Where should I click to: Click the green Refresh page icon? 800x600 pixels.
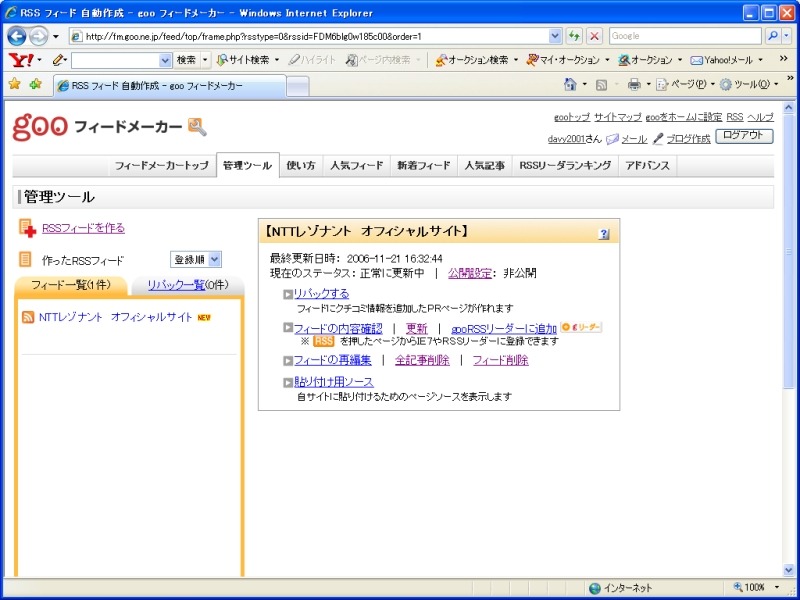coord(574,36)
